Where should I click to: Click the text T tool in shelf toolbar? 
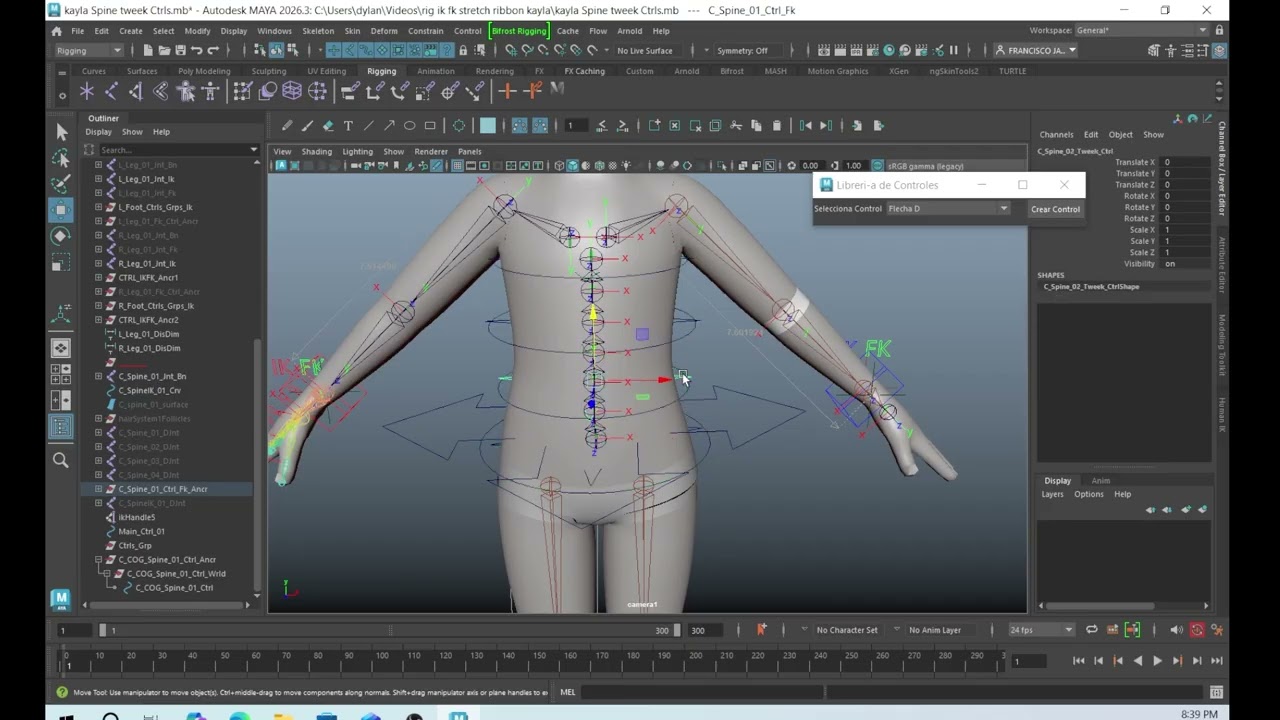(x=348, y=126)
